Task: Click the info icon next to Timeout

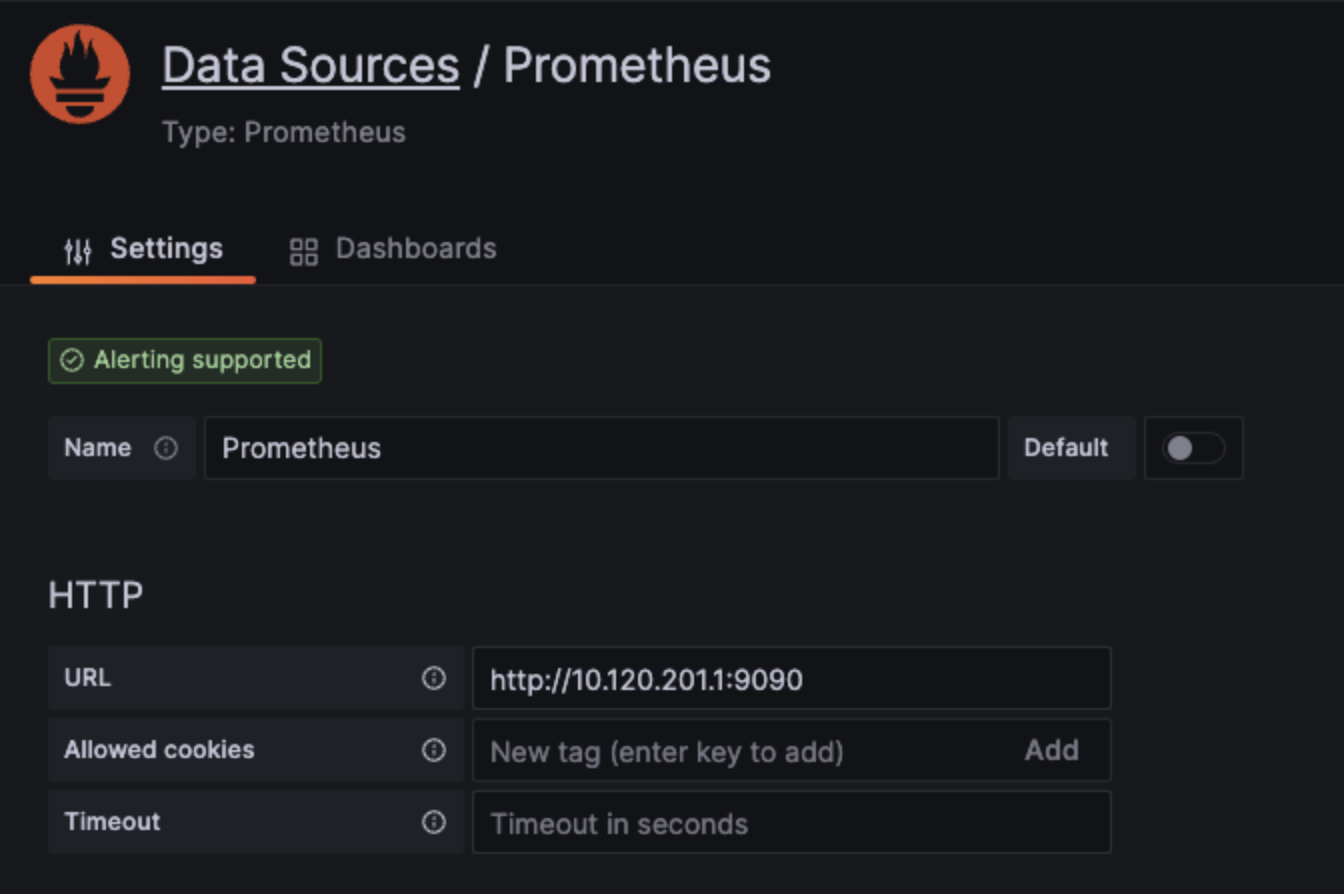Action: click(435, 822)
